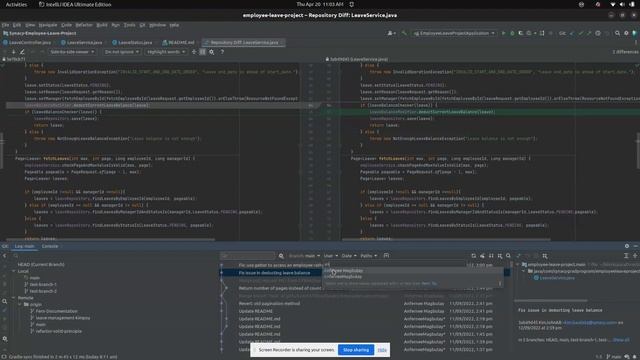The image size is (640, 360).
Task: Select HEAD (Current Branch) in branches tree
Action: tap(41, 264)
